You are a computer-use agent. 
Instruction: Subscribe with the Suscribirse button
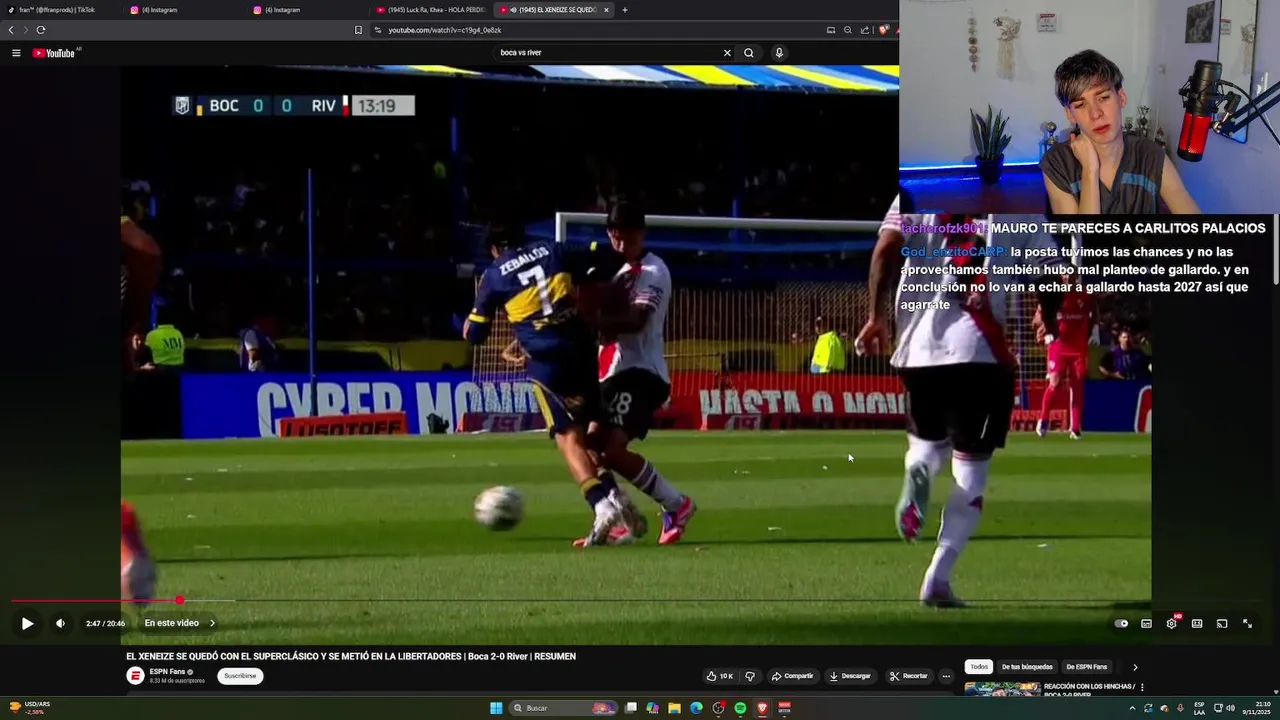coord(240,676)
